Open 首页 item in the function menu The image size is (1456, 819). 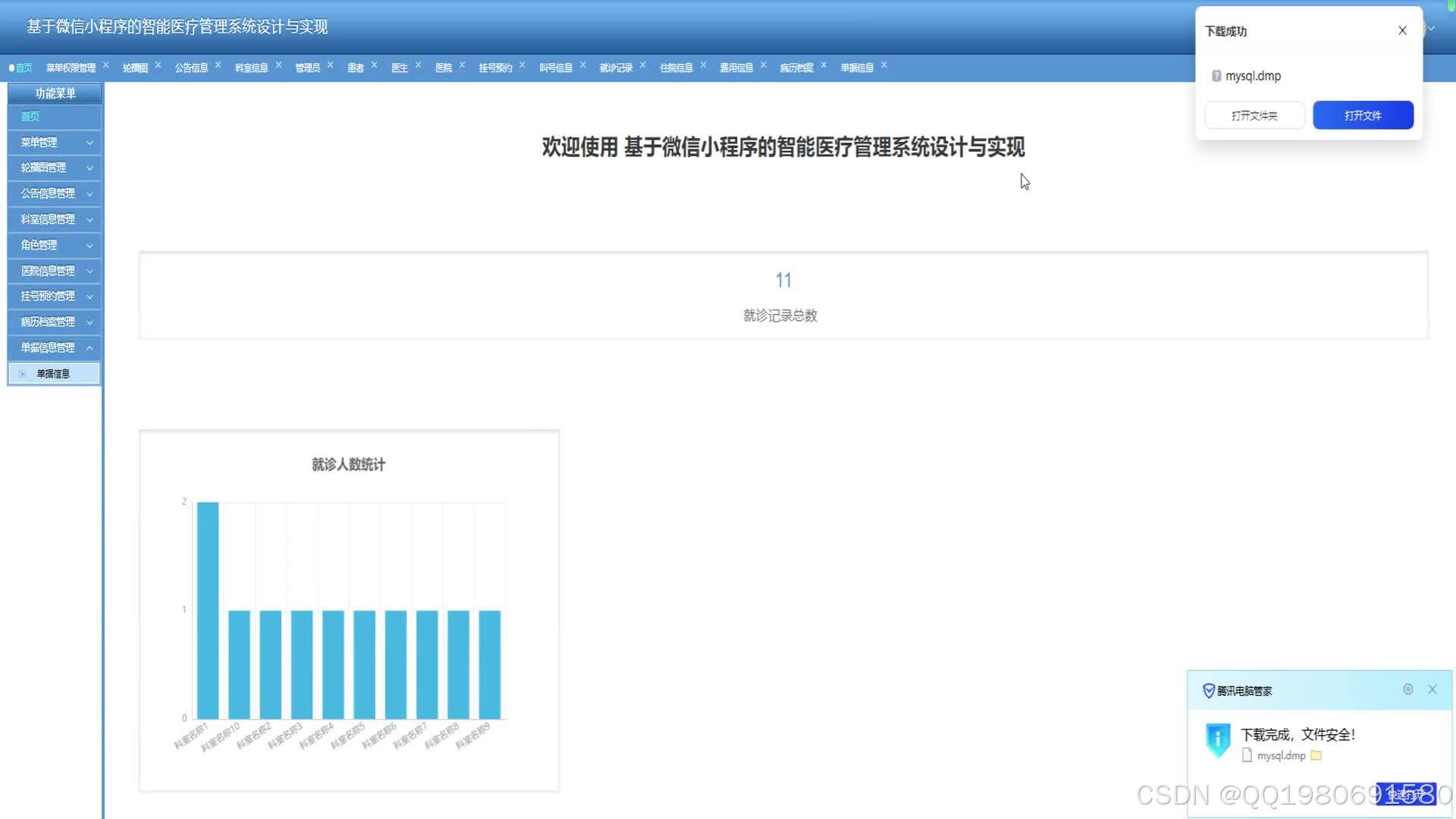pyautogui.click(x=30, y=117)
